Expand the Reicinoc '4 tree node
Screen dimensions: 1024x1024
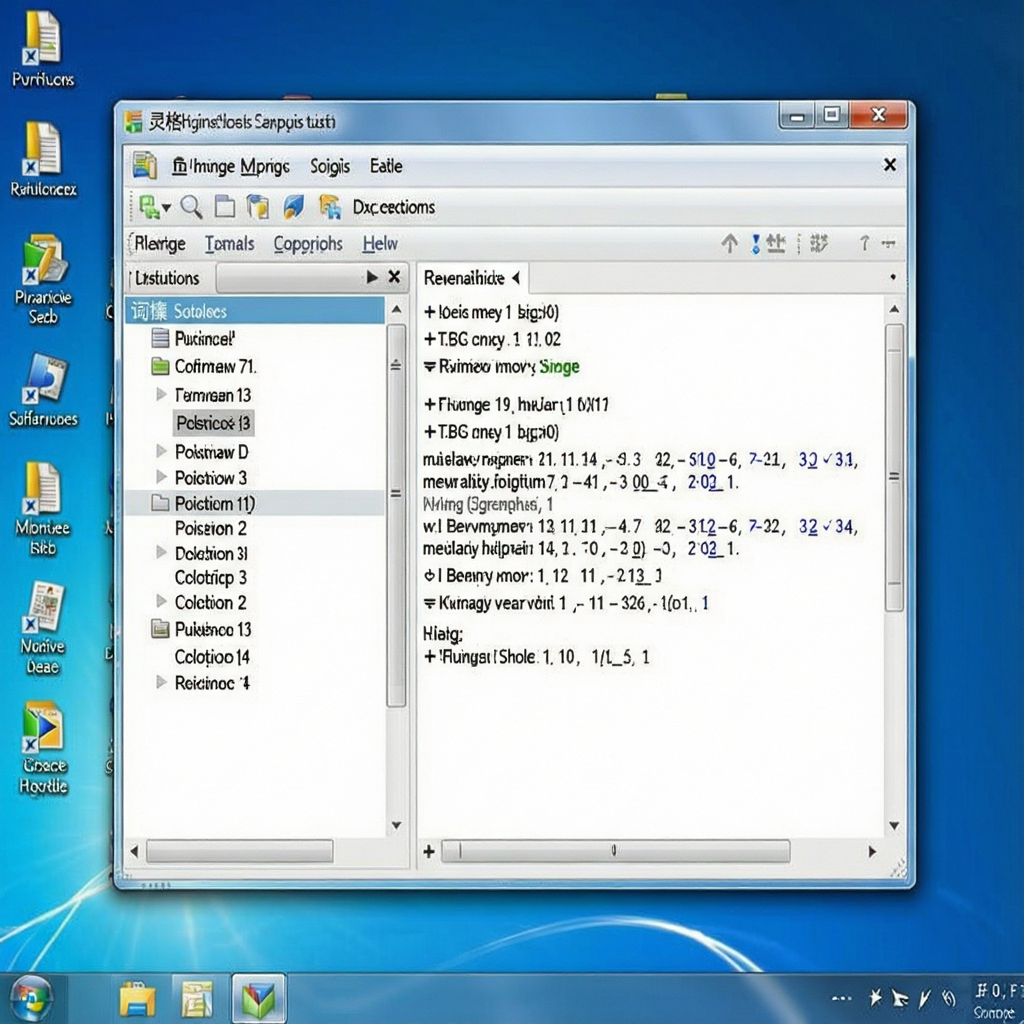[161, 682]
